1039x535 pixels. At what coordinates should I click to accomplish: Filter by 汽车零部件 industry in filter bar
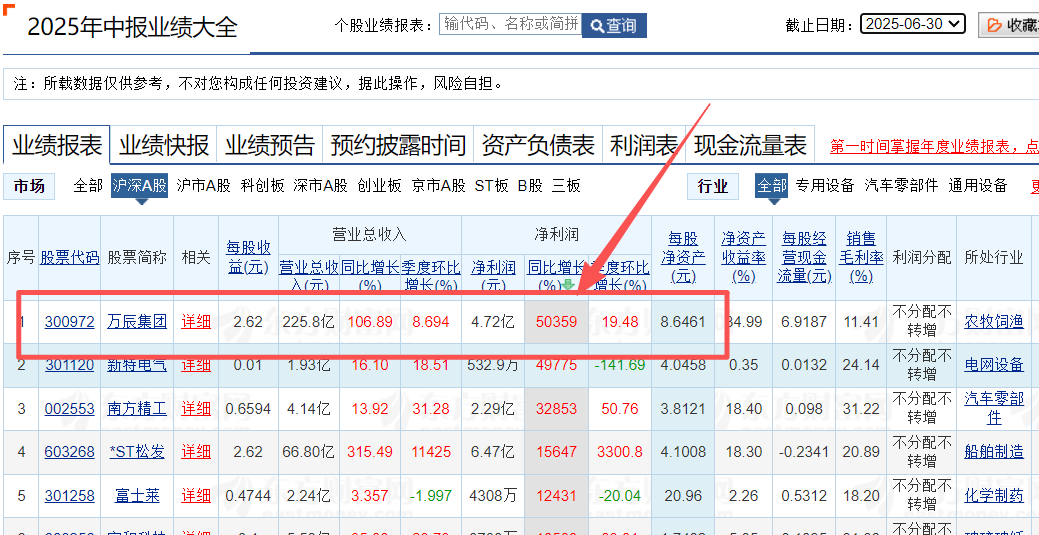[x=901, y=186]
